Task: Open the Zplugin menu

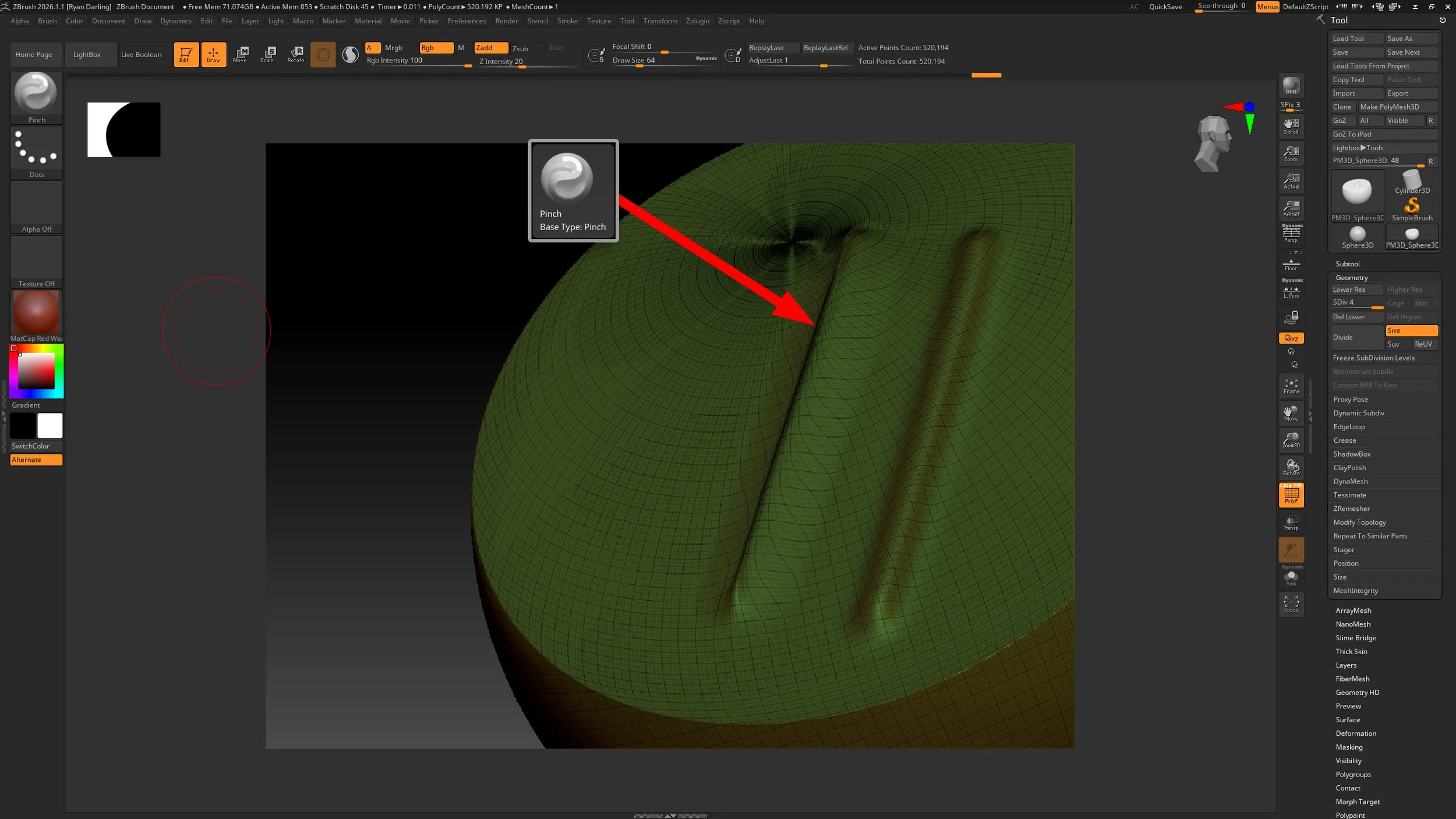Action: tap(697, 21)
